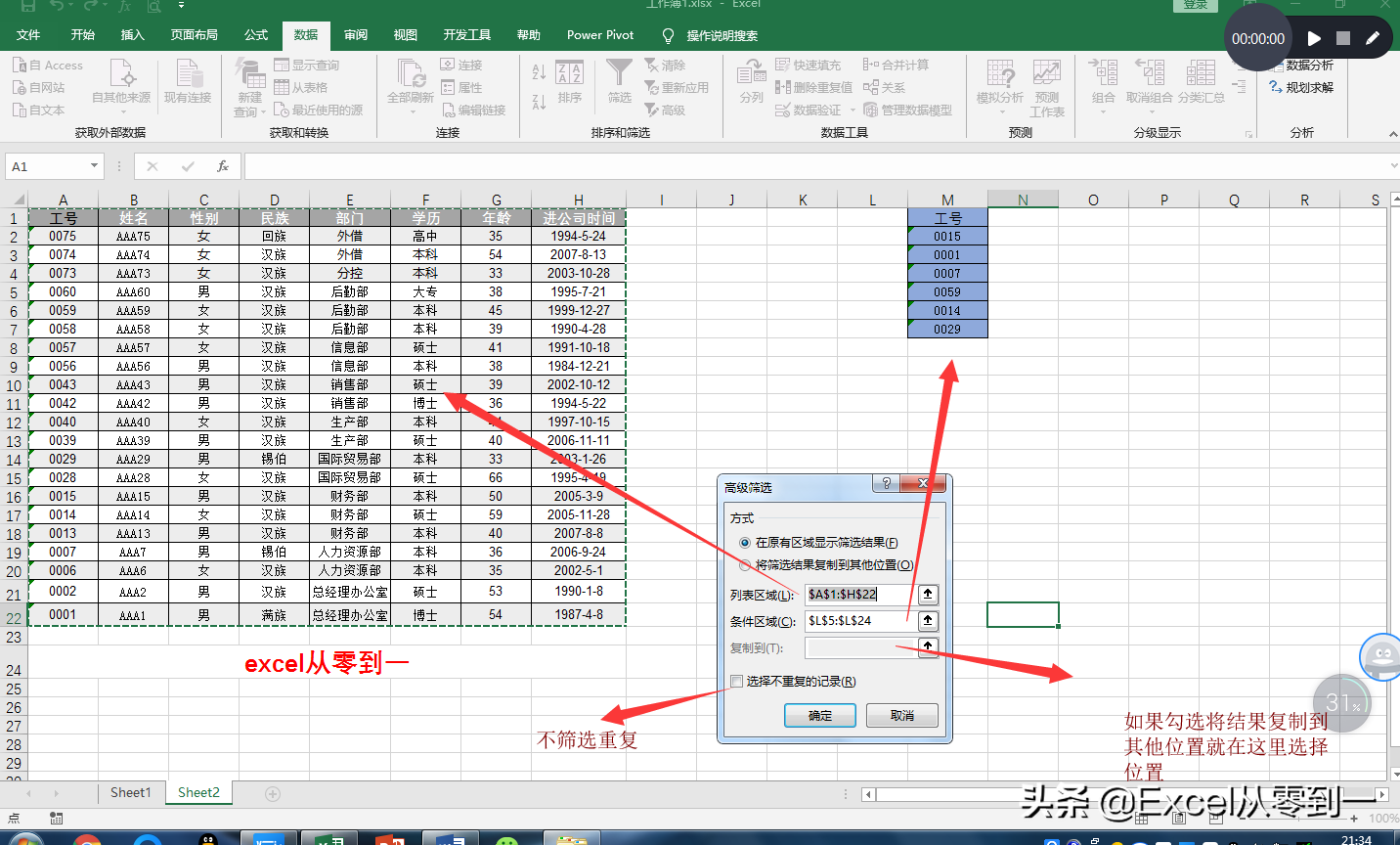Switch to the Insert (插入) tab
Viewport: 1400px width, 845px height.
(x=132, y=35)
